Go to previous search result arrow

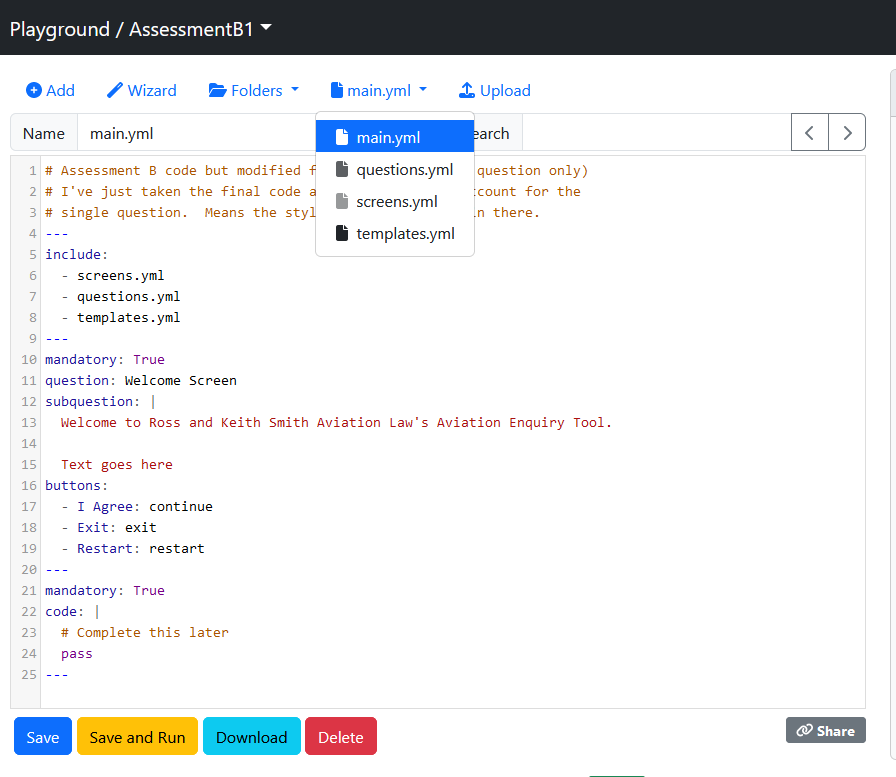point(810,133)
